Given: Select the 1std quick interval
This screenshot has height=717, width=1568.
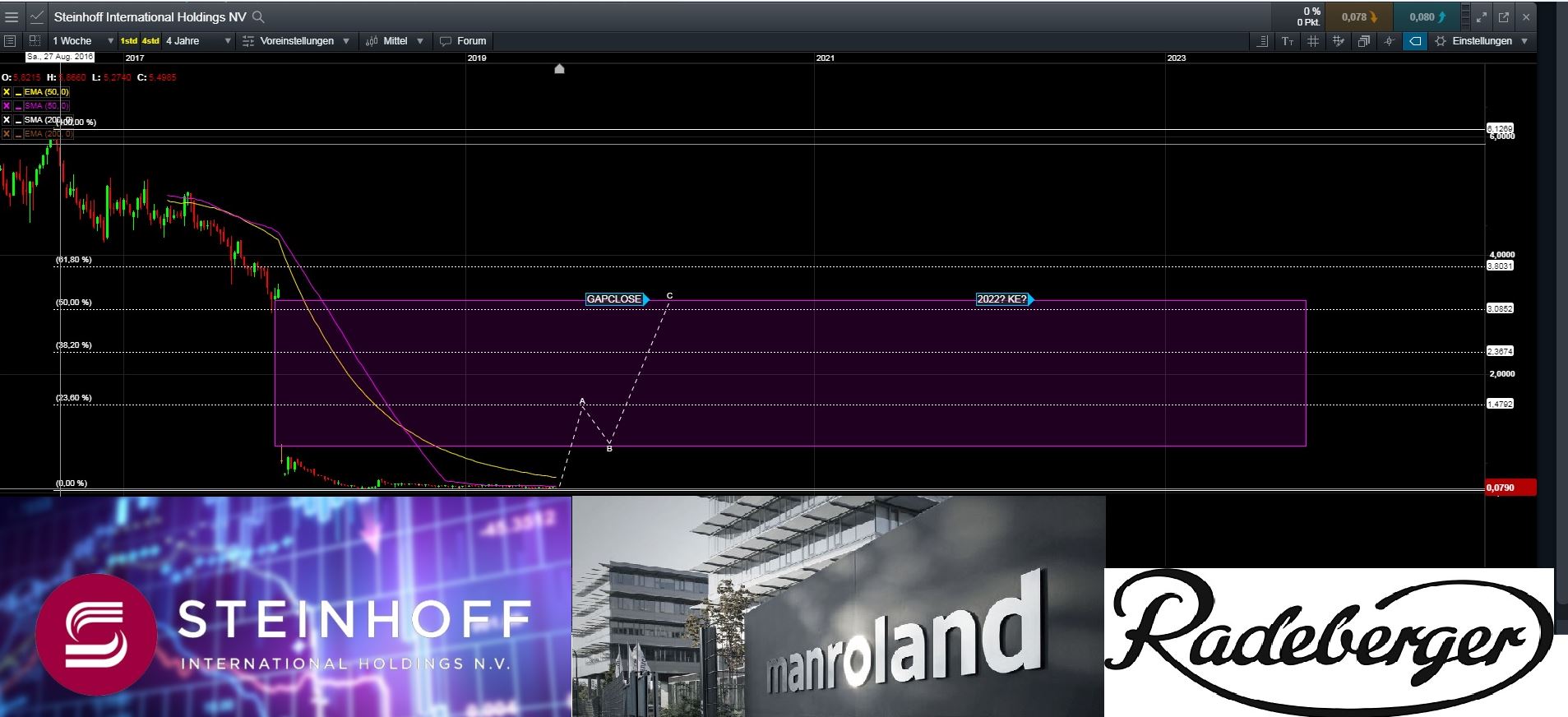Looking at the screenshot, I should click(x=129, y=41).
